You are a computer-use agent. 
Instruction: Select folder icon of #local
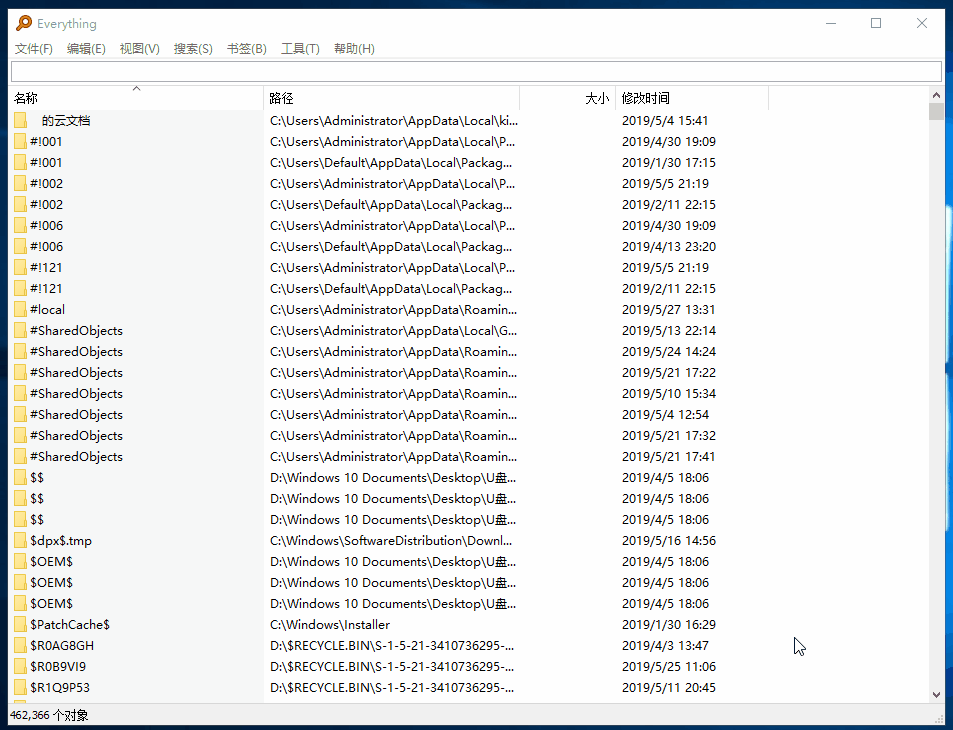(21, 309)
